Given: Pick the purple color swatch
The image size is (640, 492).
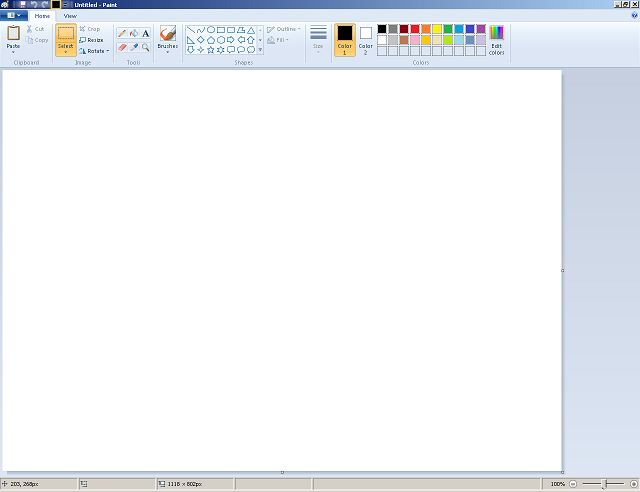Looking at the screenshot, I should click(481, 29).
